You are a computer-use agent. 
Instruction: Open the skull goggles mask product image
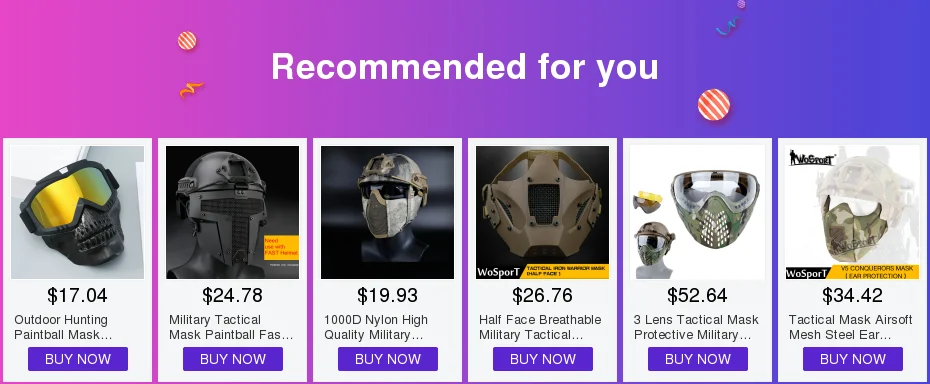[77, 212]
